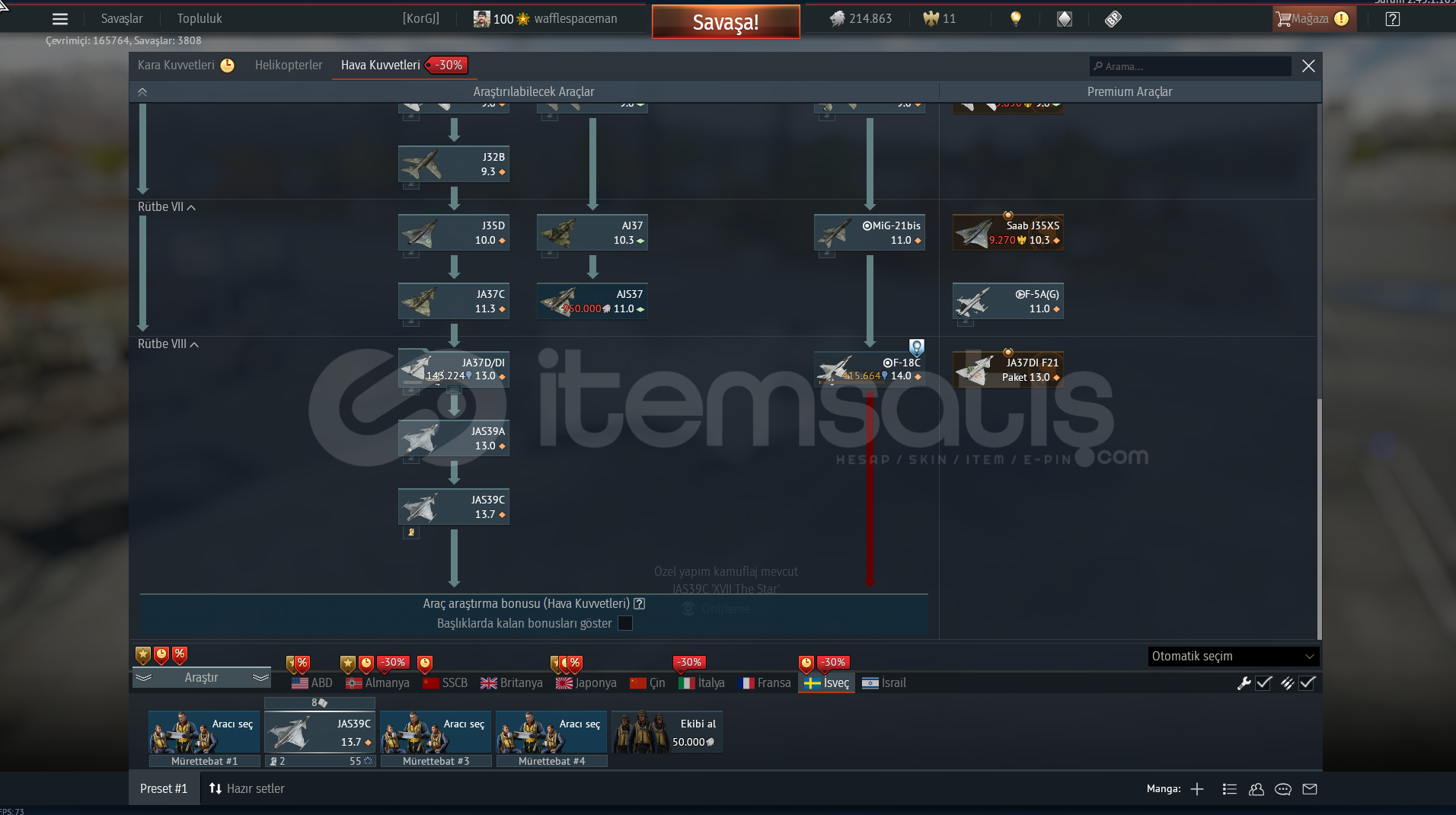This screenshot has width=1456, height=815.
Task: Select the JA37DI F21 pack tile
Action: tap(1008, 369)
